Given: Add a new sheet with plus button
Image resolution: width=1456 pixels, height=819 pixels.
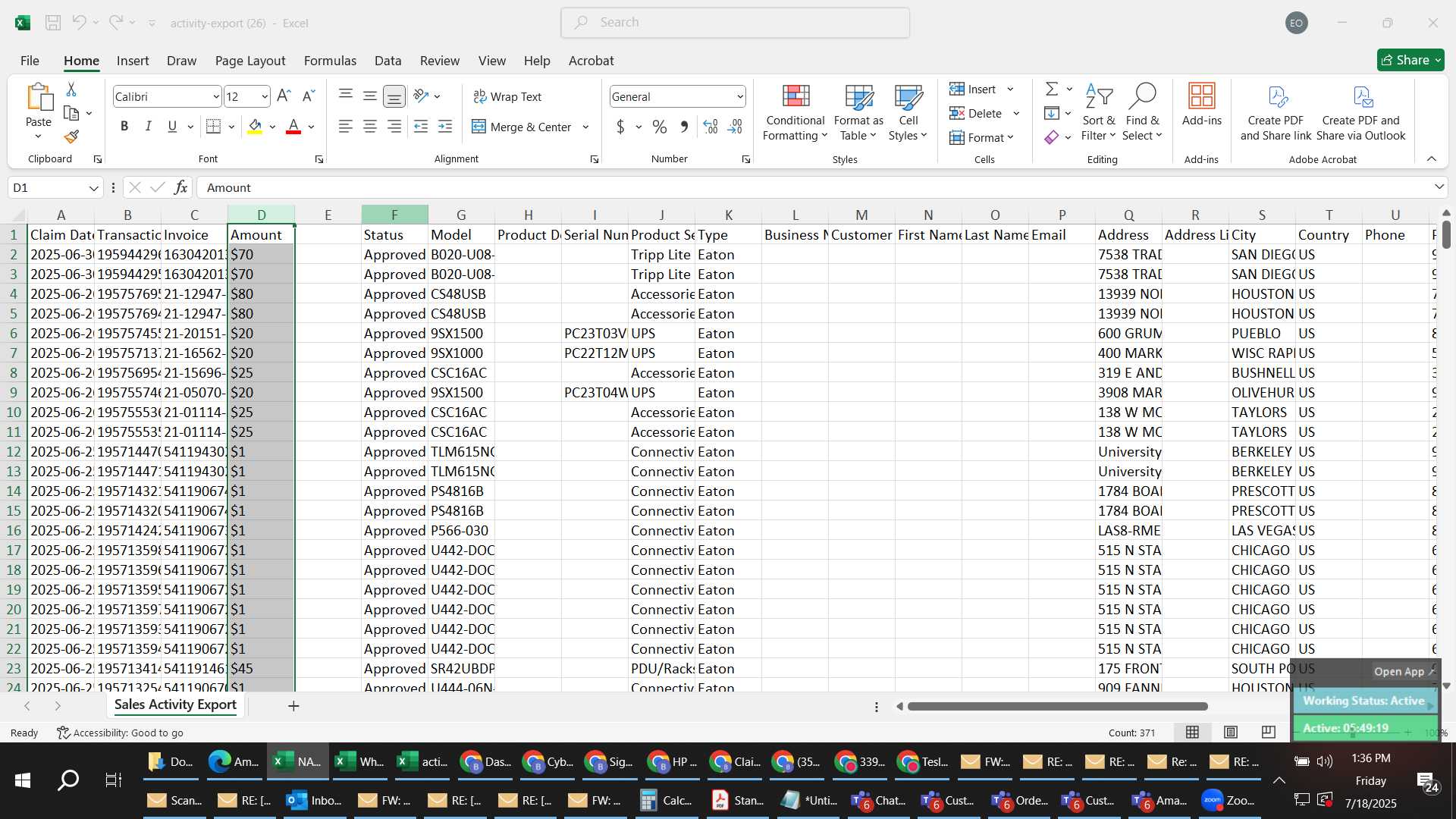Looking at the screenshot, I should tap(293, 706).
